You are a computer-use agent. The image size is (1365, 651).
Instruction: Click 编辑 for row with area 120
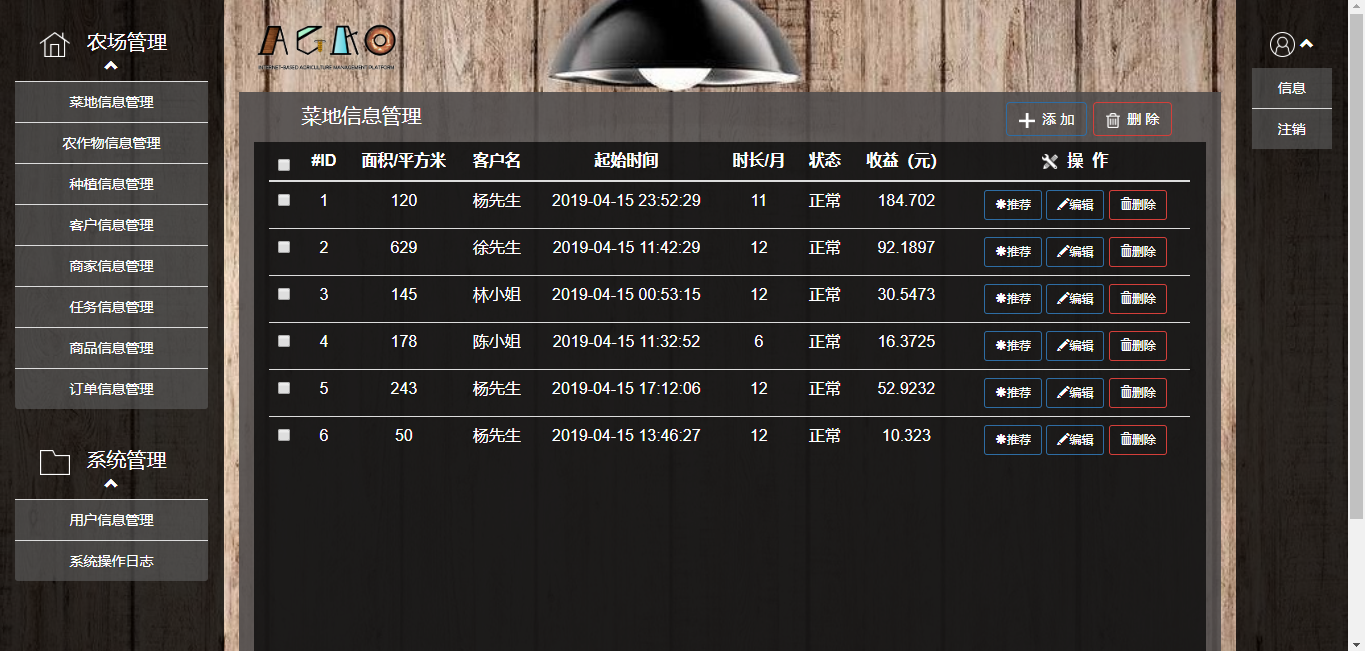pyautogui.click(x=1075, y=205)
